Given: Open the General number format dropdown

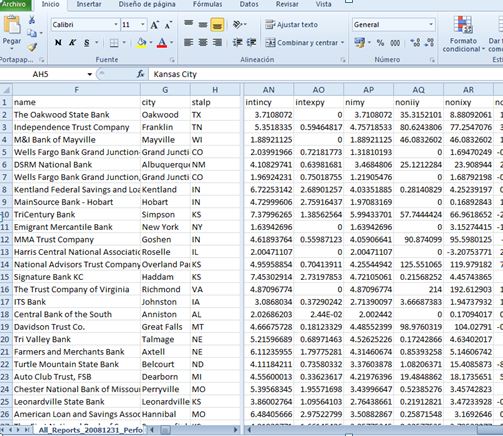Looking at the screenshot, I should pos(431,25).
